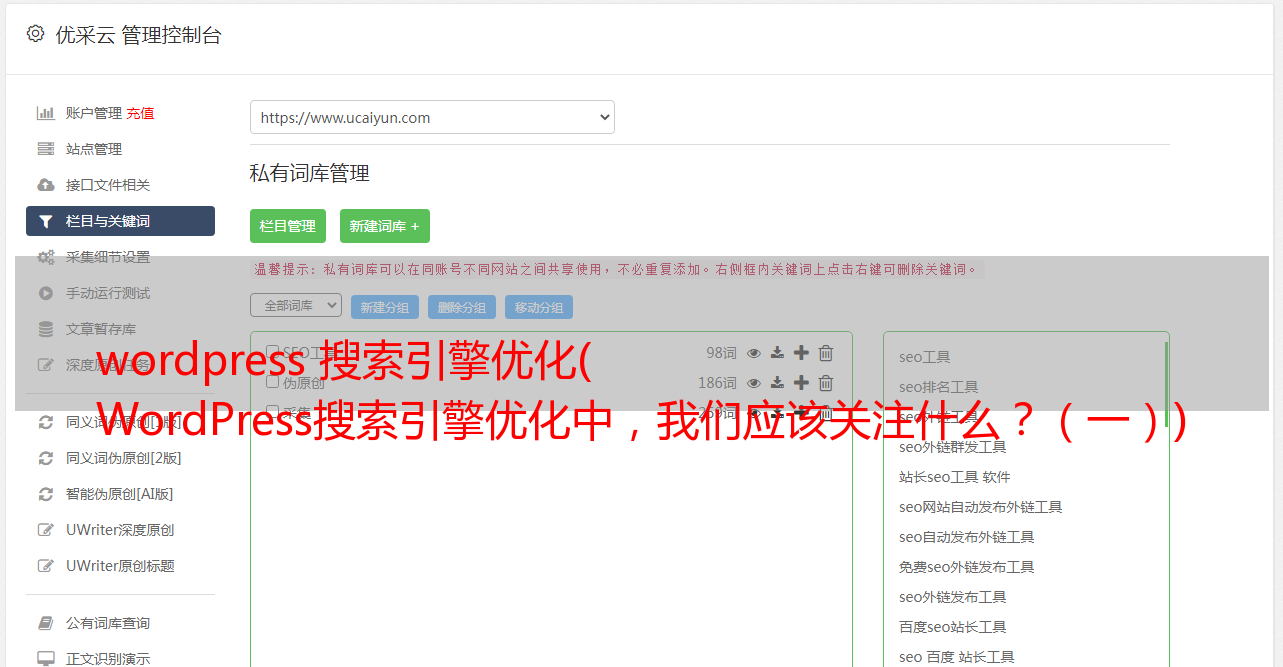Click the 删除分组 button
Image resolution: width=1283 pixels, height=667 pixels.
coord(462,307)
